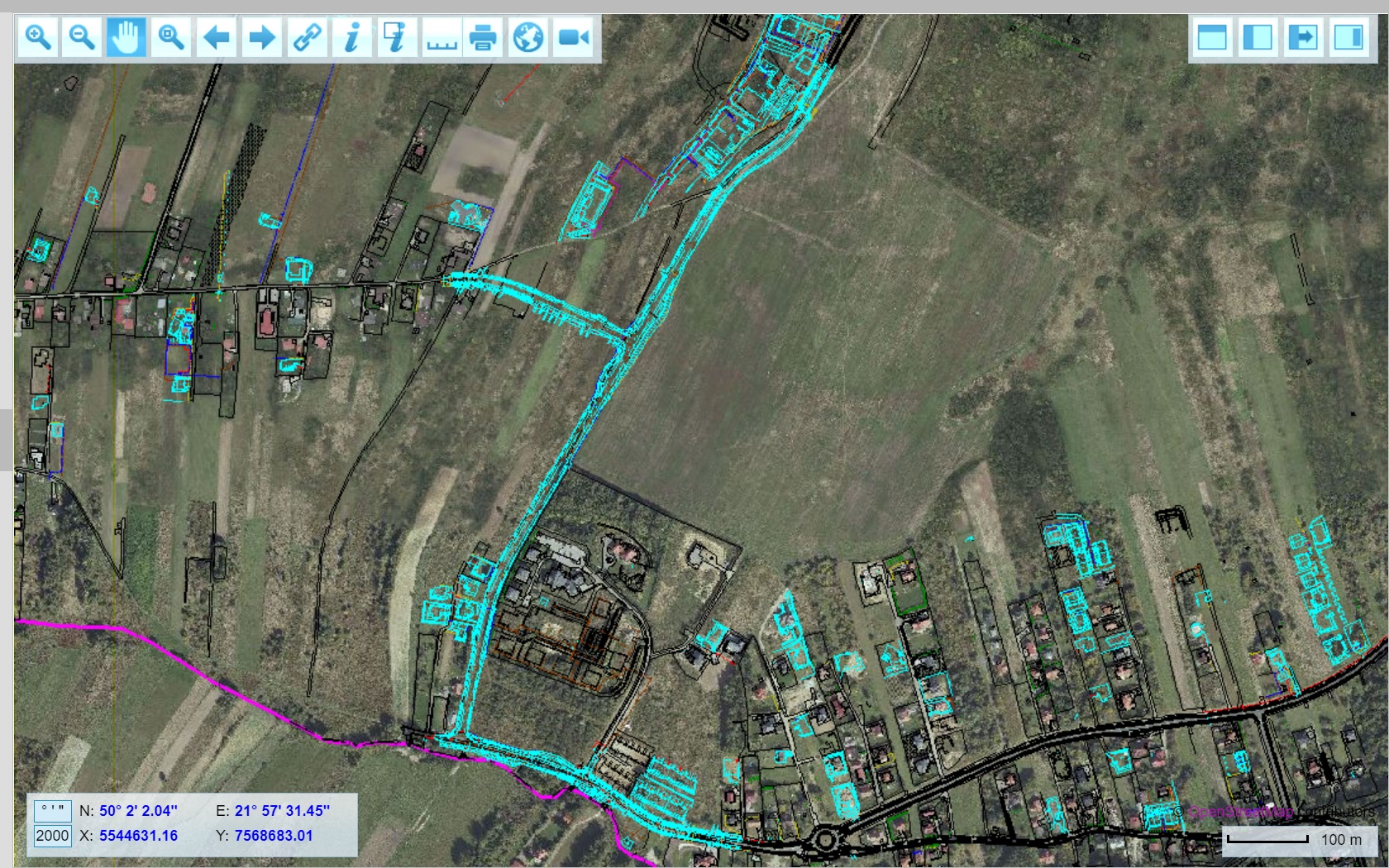
Task: Select the zoom in magnifier tool
Action: click(x=38, y=37)
